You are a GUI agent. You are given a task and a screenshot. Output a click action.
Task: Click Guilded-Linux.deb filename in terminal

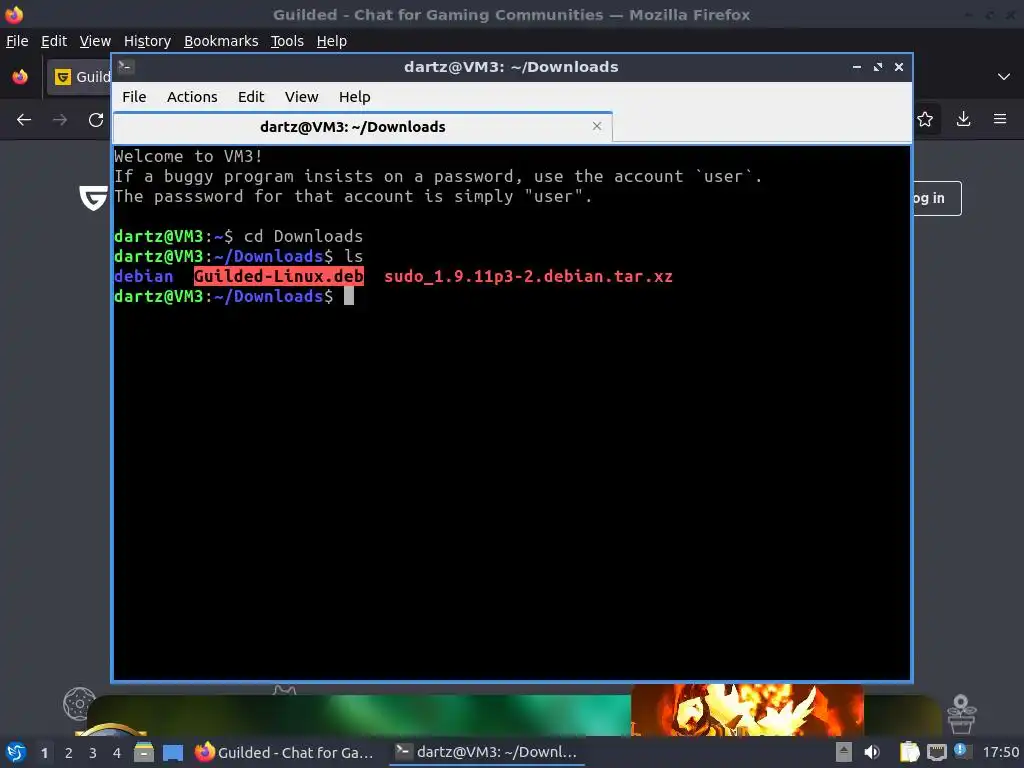coord(279,276)
